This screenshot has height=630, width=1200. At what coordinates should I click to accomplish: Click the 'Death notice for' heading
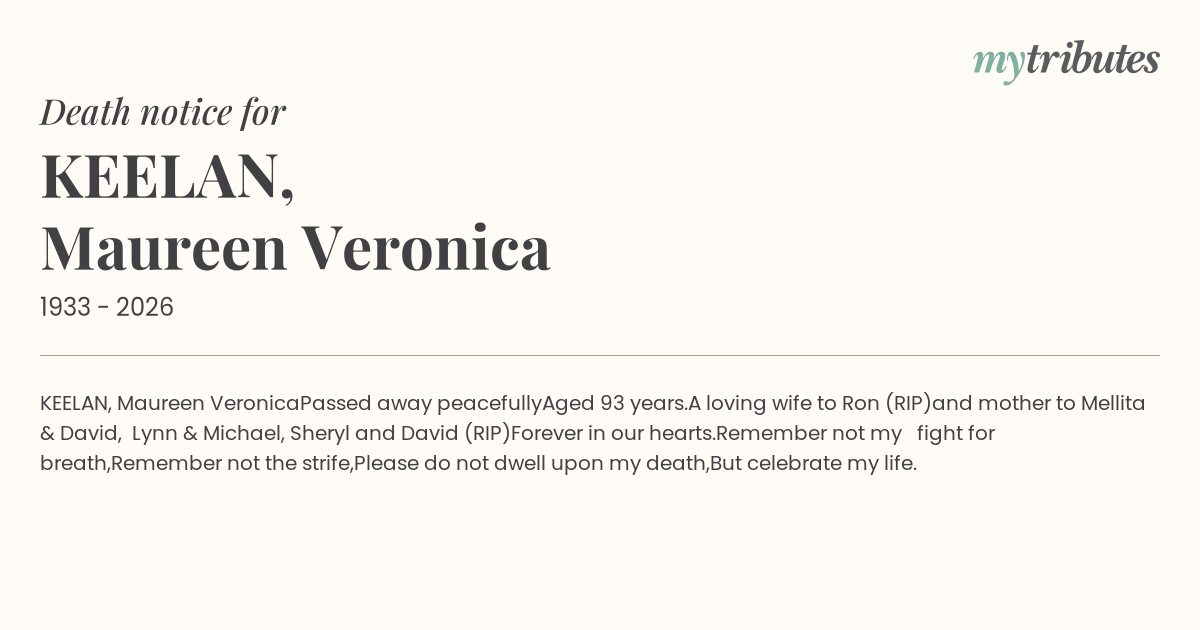[x=163, y=112]
